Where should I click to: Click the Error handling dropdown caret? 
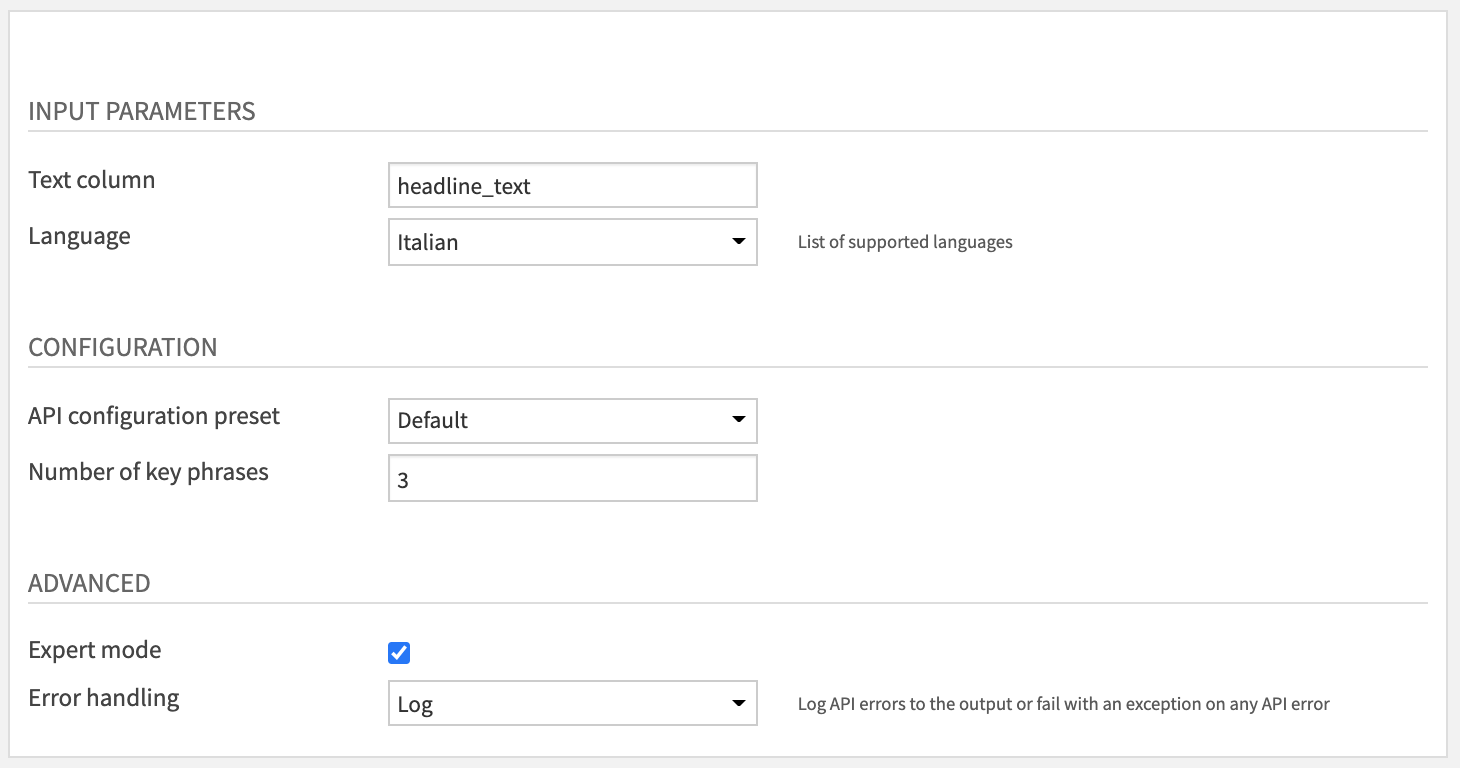pos(741,704)
